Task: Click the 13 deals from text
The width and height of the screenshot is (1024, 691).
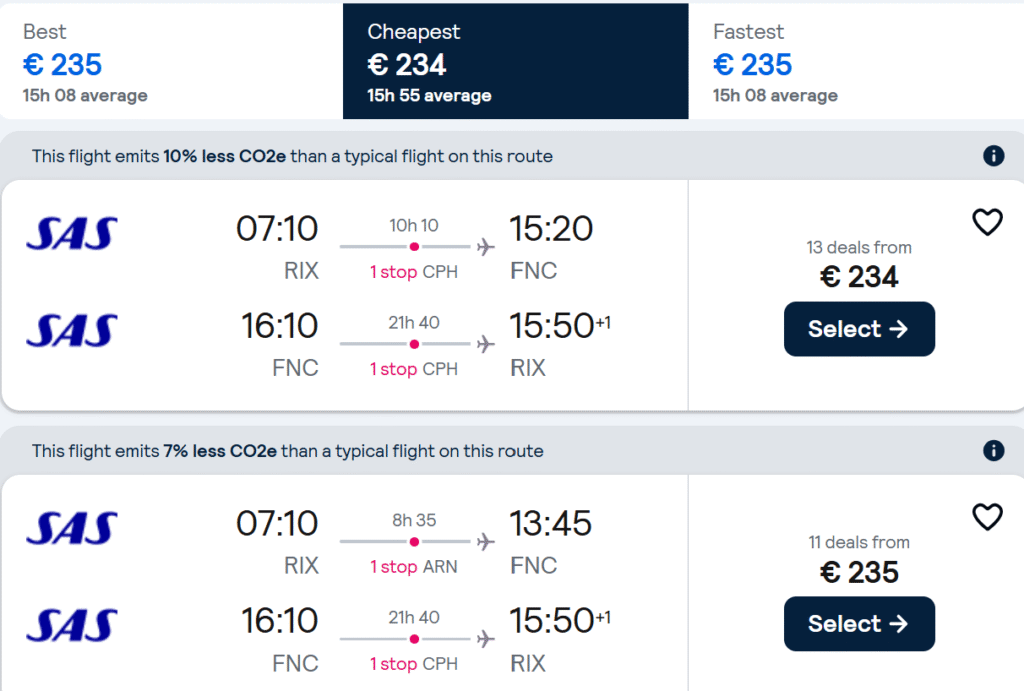Action: [859, 248]
